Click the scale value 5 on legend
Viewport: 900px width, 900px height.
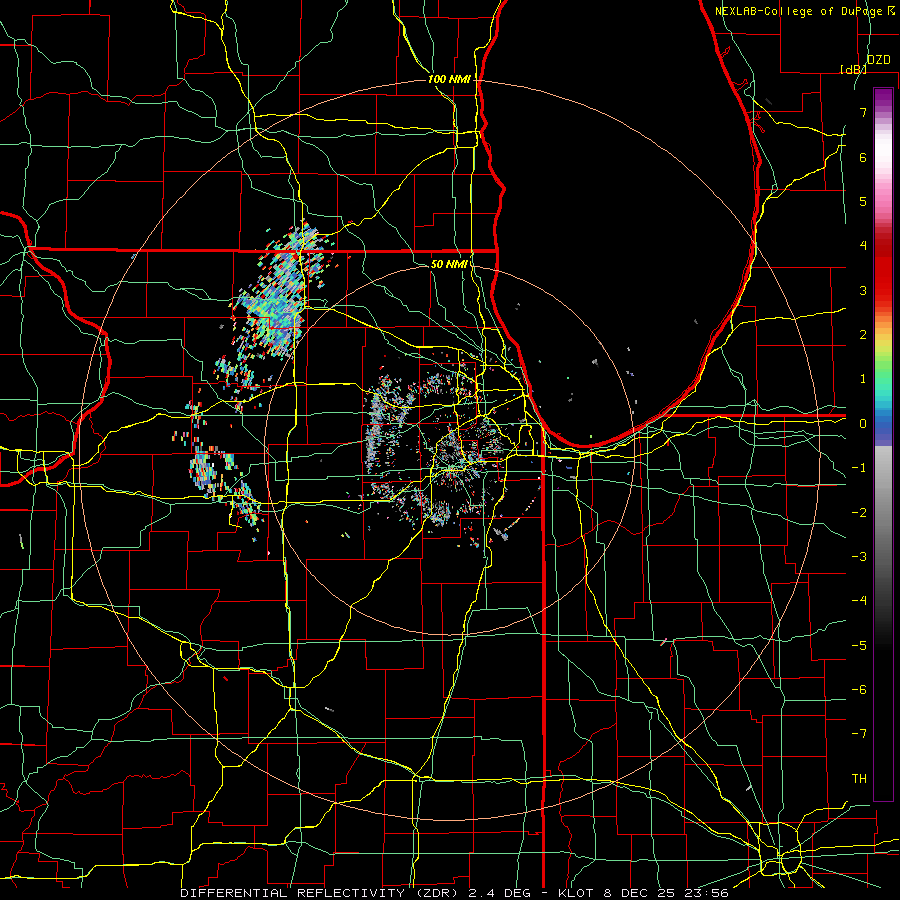click(863, 201)
